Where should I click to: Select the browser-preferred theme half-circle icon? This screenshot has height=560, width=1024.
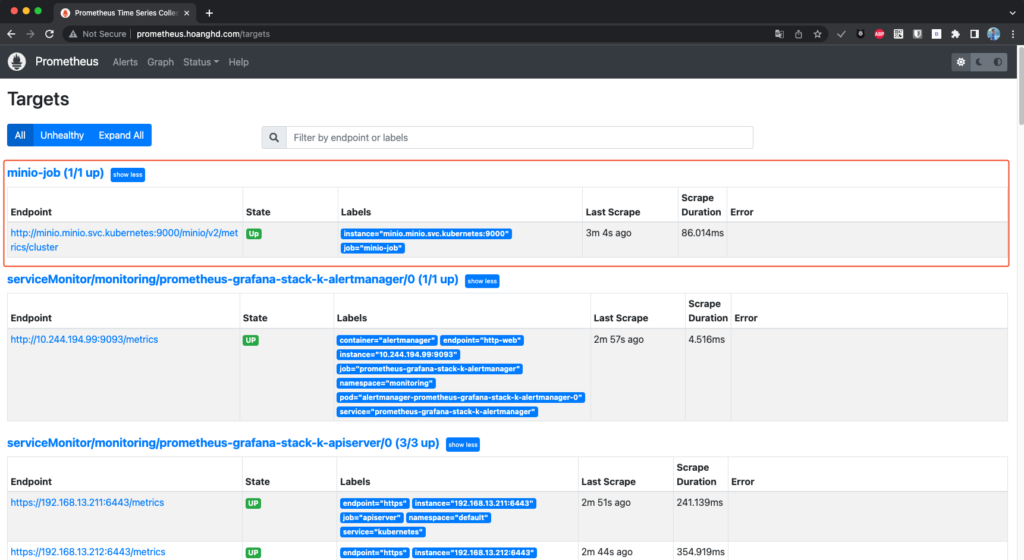tap(998, 62)
